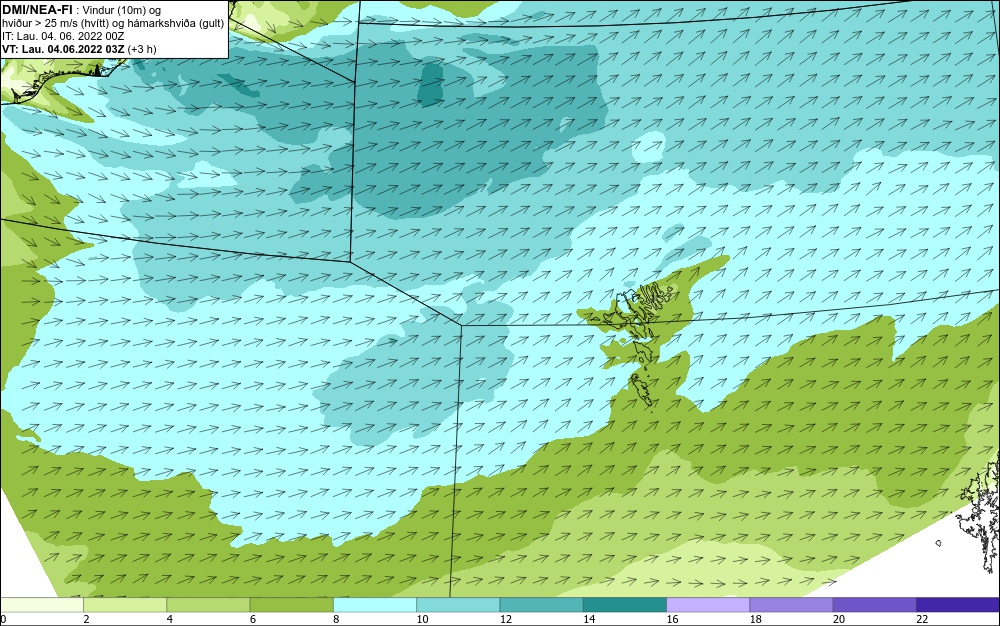Click the legend tick label '2'
Screen dimensions: 1000x626
pos(86,619)
